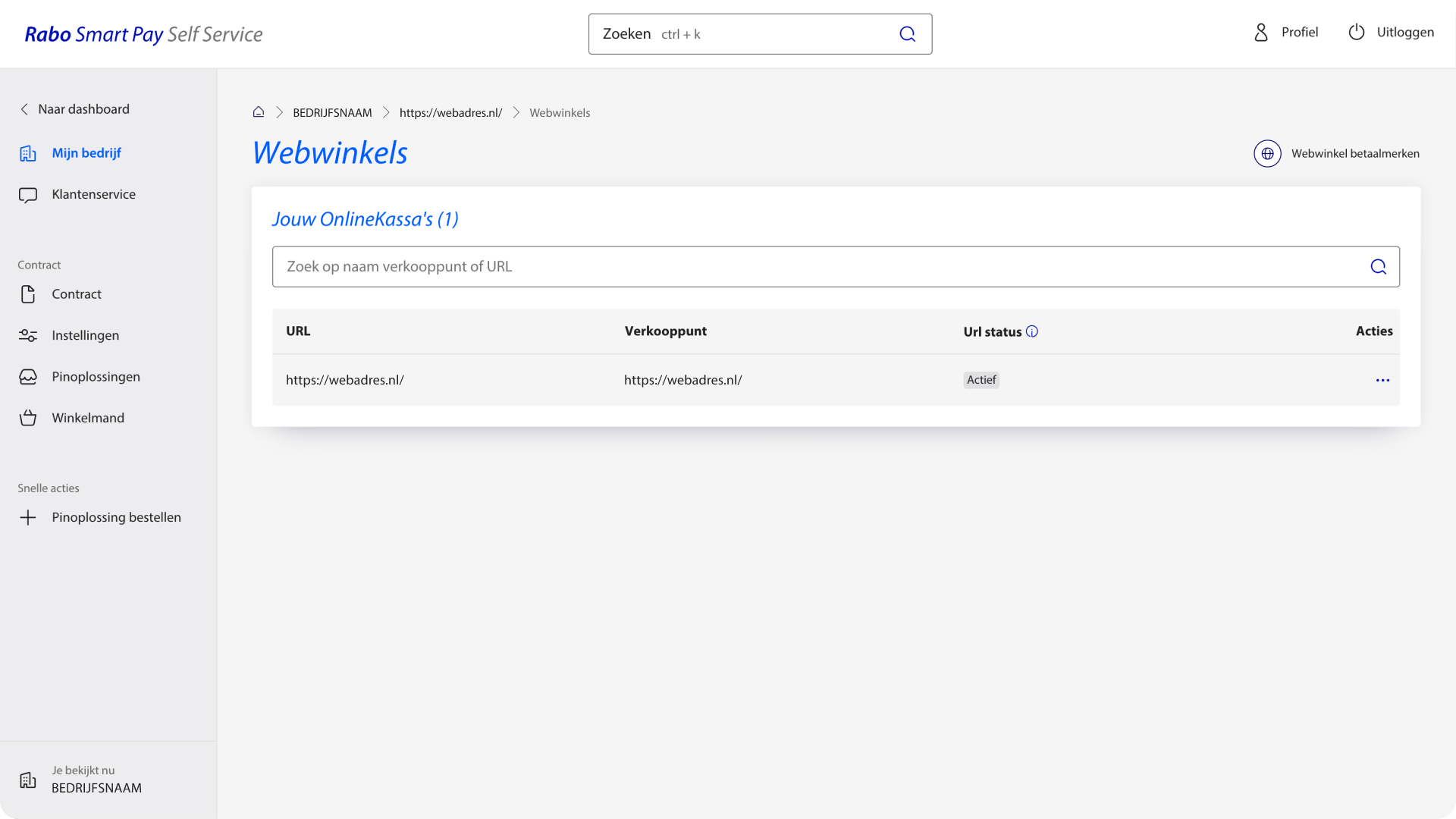Screen dimensions: 1456x819
Task: Click the verkooppunt search input field
Action: [x=758, y=266]
